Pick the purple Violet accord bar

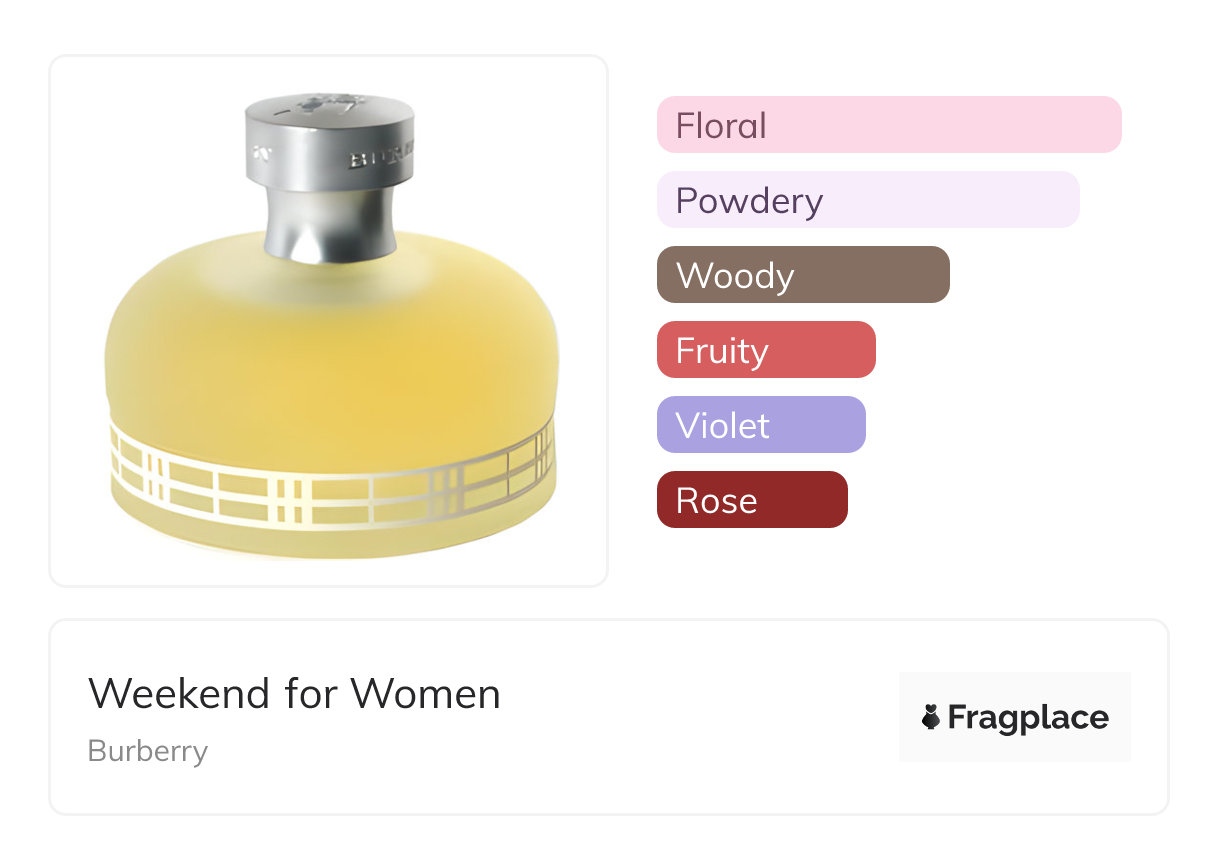pos(760,425)
